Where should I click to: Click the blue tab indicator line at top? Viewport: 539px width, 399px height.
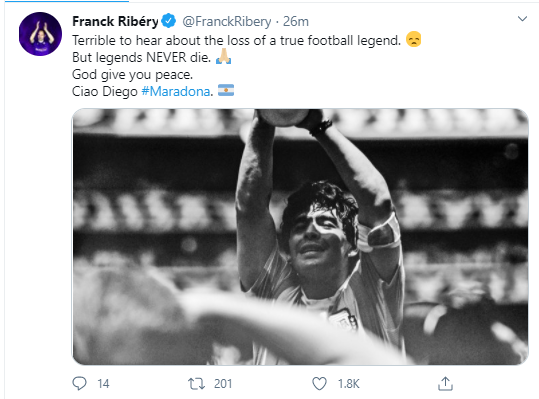click(x=67, y=1)
